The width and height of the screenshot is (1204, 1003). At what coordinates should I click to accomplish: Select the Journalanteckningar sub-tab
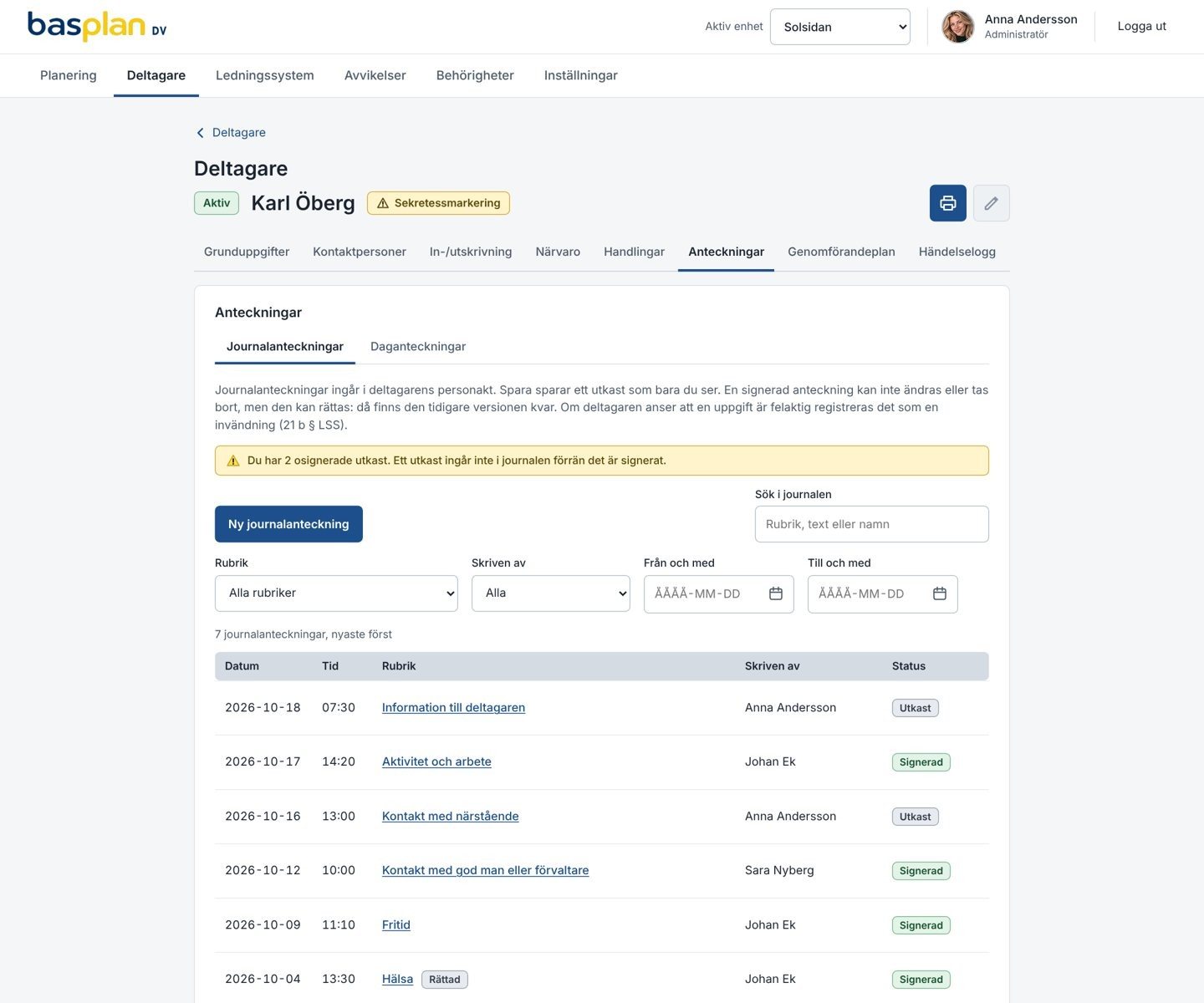coord(285,346)
